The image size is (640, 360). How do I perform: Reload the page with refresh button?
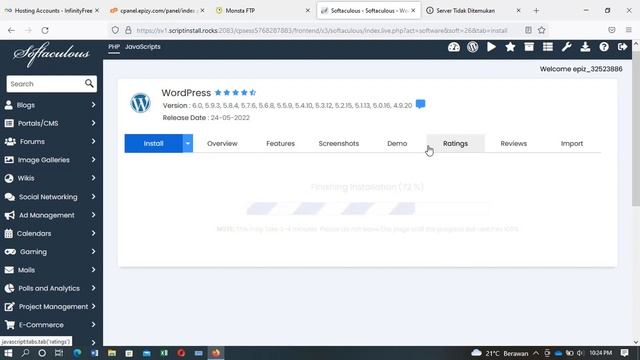[45, 30]
